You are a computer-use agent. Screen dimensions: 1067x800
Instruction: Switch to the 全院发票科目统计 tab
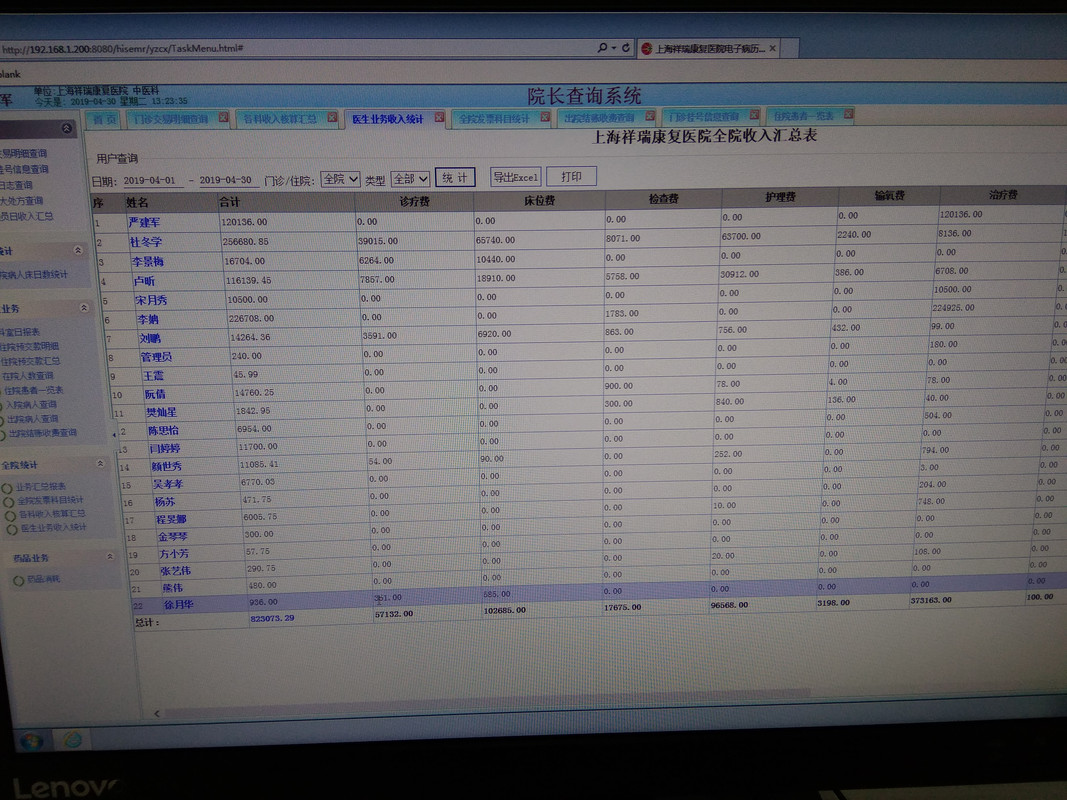(x=494, y=118)
